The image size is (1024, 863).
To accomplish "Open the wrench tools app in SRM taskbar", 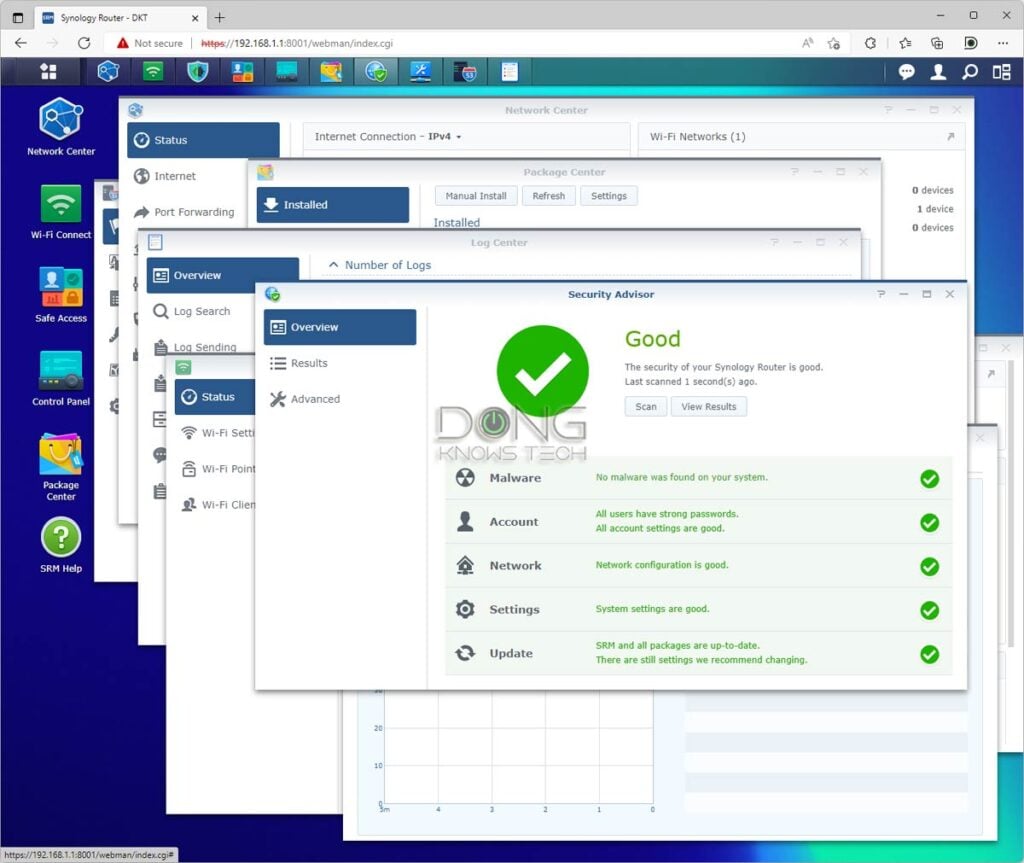I will pos(420,71).
